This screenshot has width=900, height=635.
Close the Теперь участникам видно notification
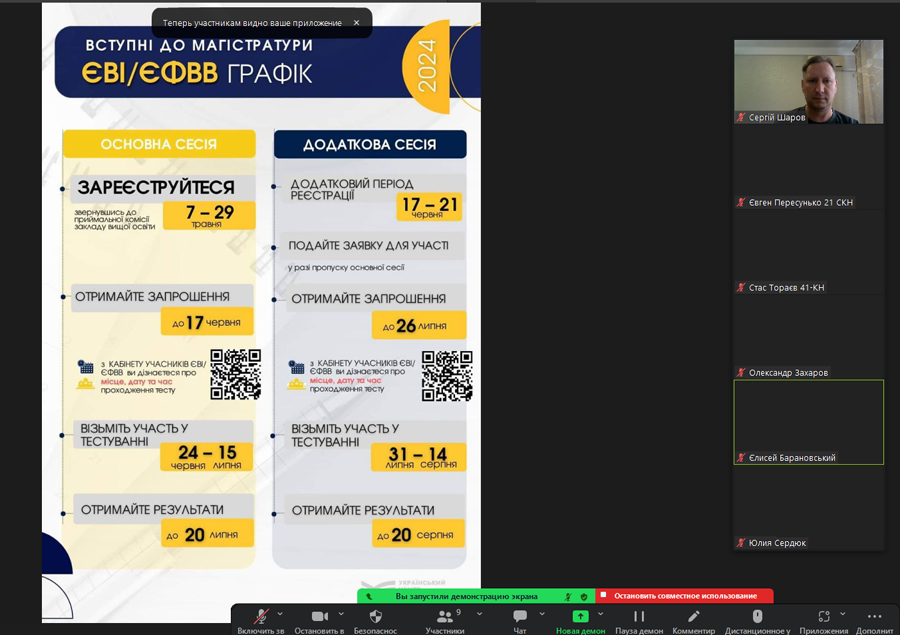point(356,23)
